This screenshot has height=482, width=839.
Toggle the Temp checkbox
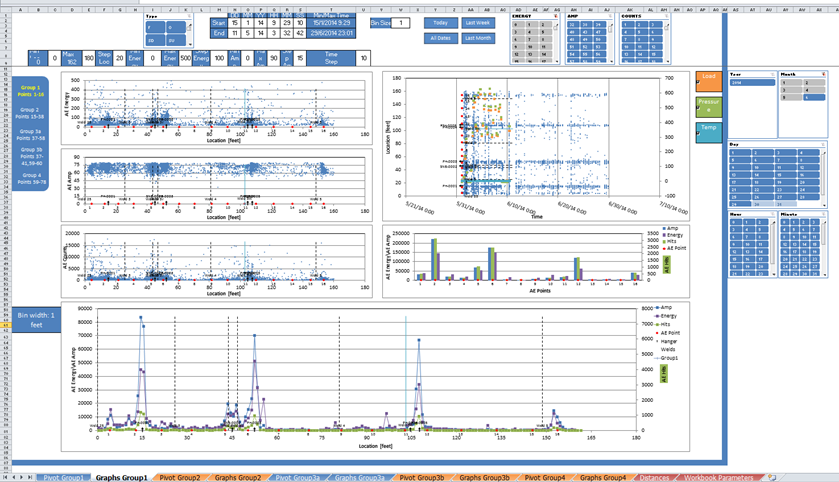tap(698, 133)
